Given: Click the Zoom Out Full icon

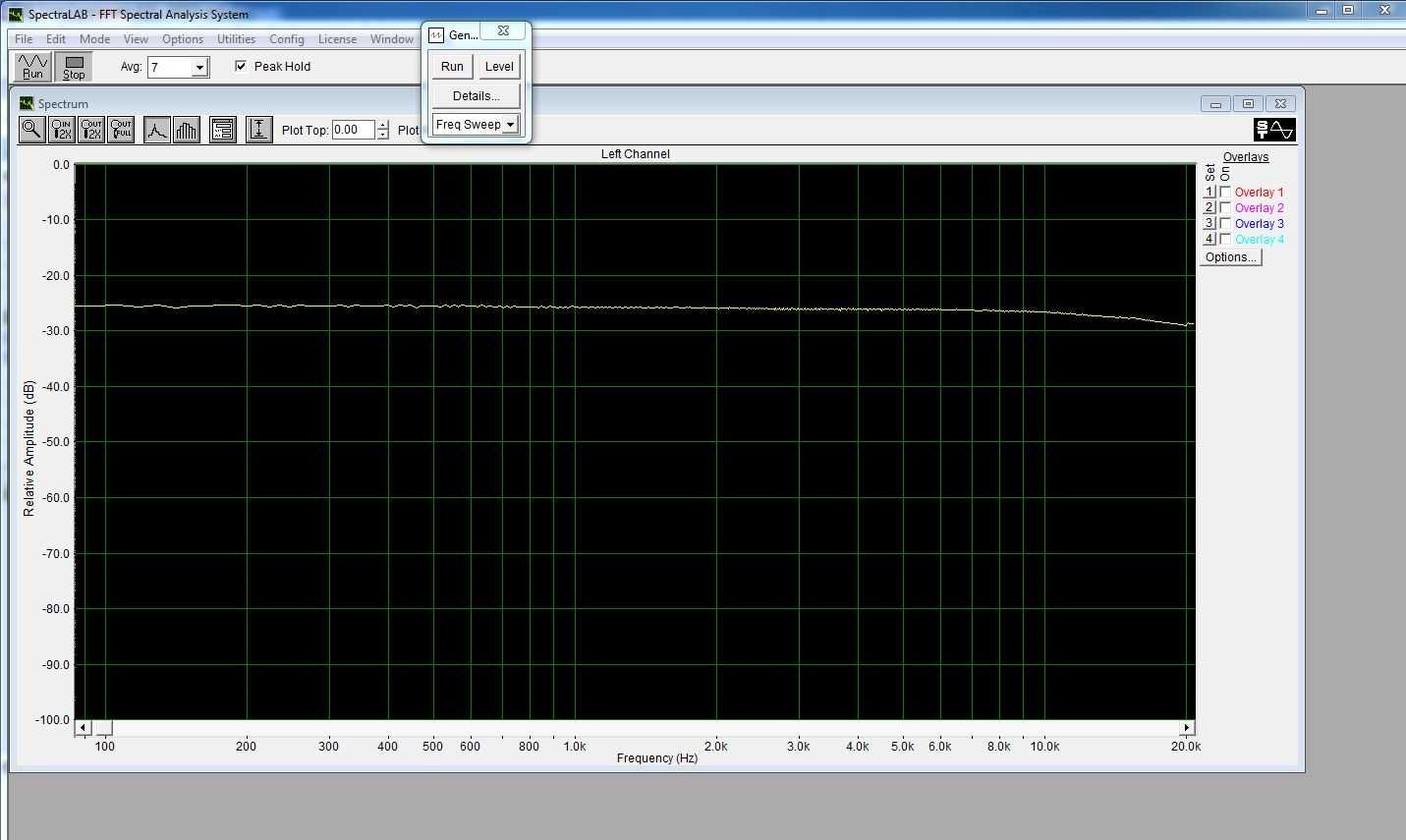Looking at the screenshot, I should (x=121, y=130).
